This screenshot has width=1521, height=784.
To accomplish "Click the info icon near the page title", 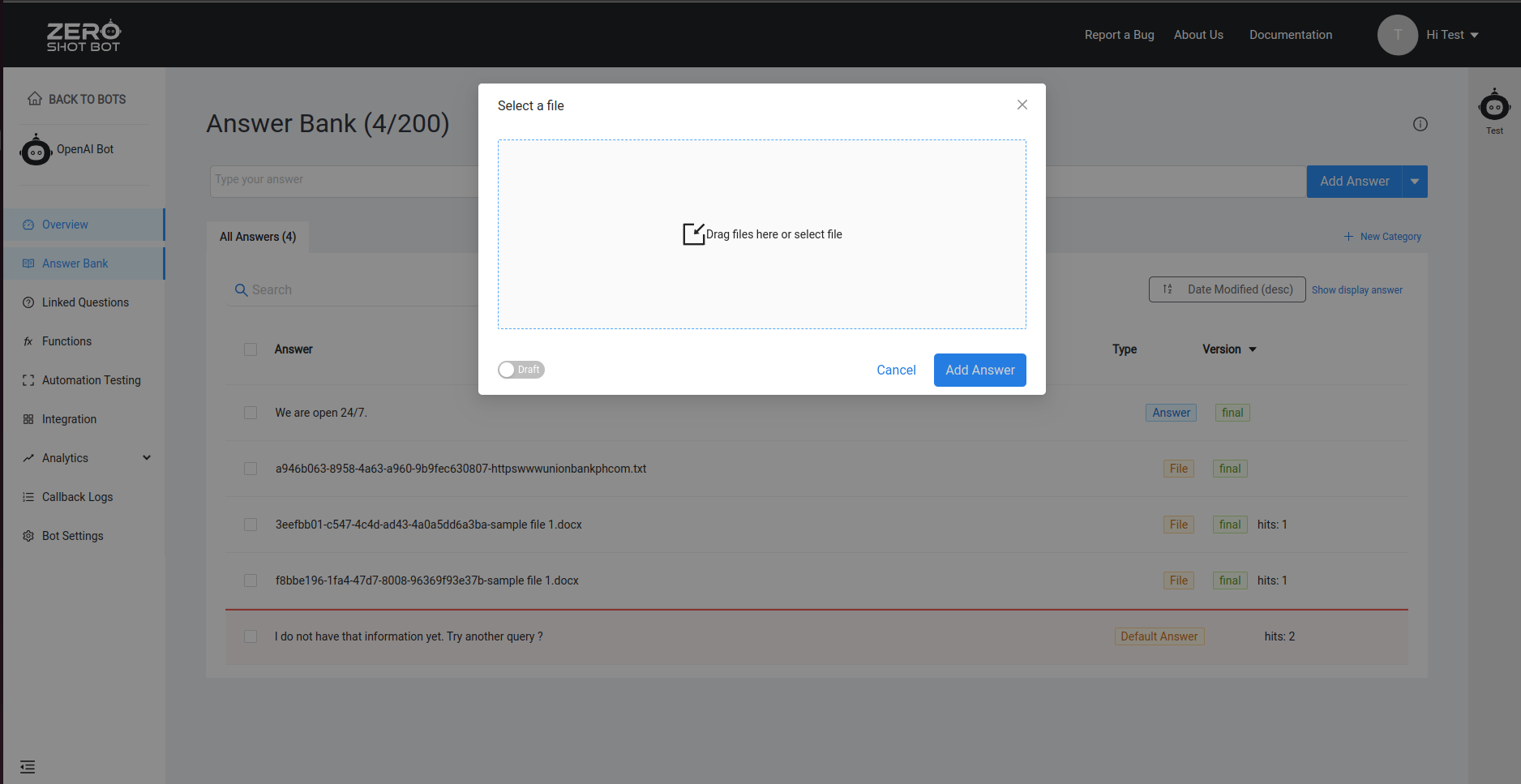I will pyautogui.click(x=1420, y=124).
